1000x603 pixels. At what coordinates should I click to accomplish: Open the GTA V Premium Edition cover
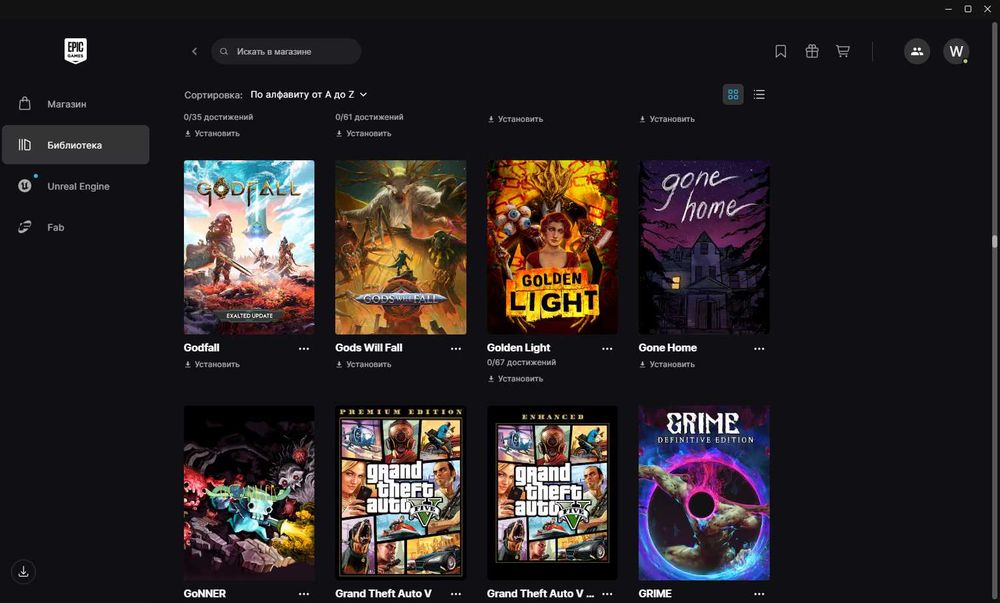pyautogui.click(x=401, y=493)
